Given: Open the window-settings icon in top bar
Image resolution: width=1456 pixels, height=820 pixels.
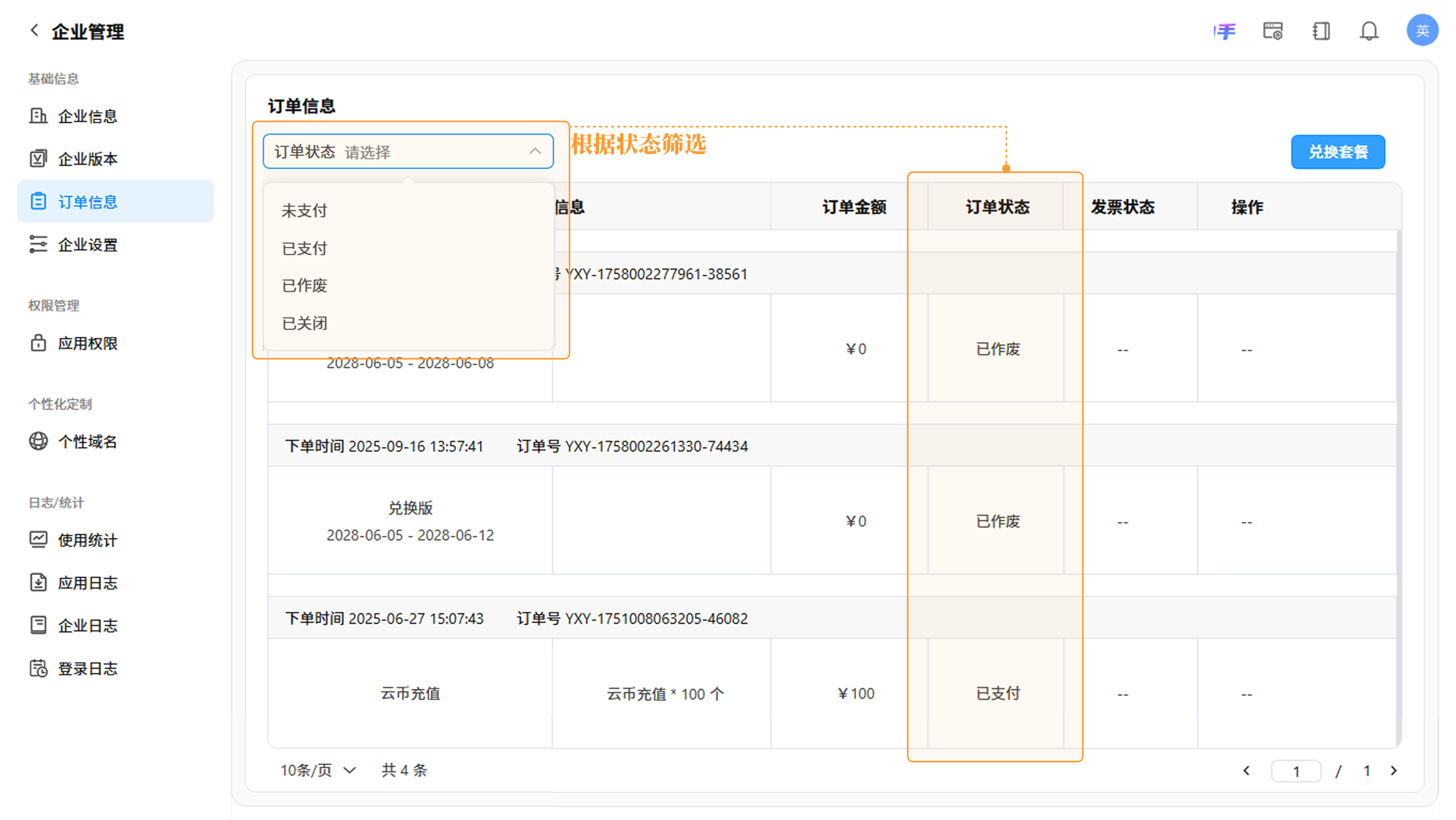Looking at the screenshot, I should pos(1273,31).
